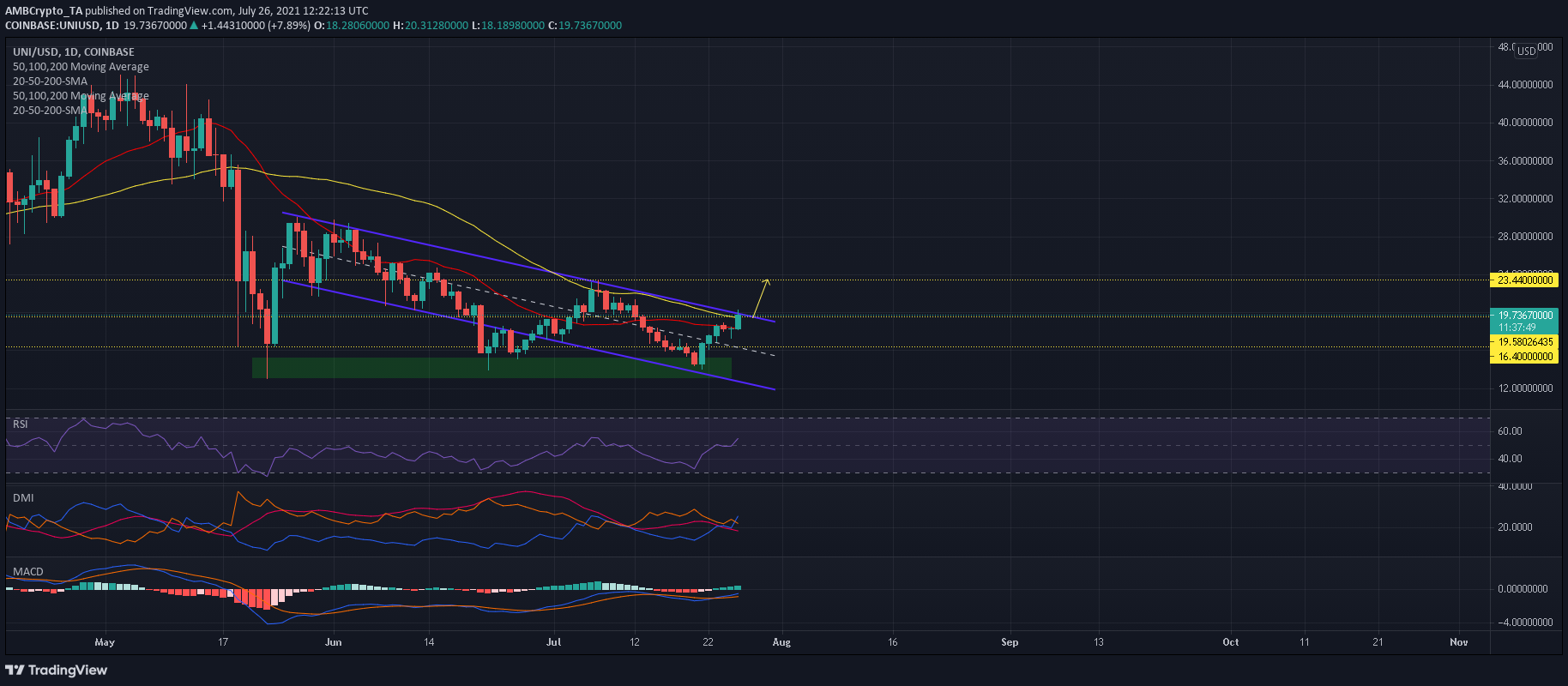
Task: Select the green support zone rectangle
Action: coord(492,368)
